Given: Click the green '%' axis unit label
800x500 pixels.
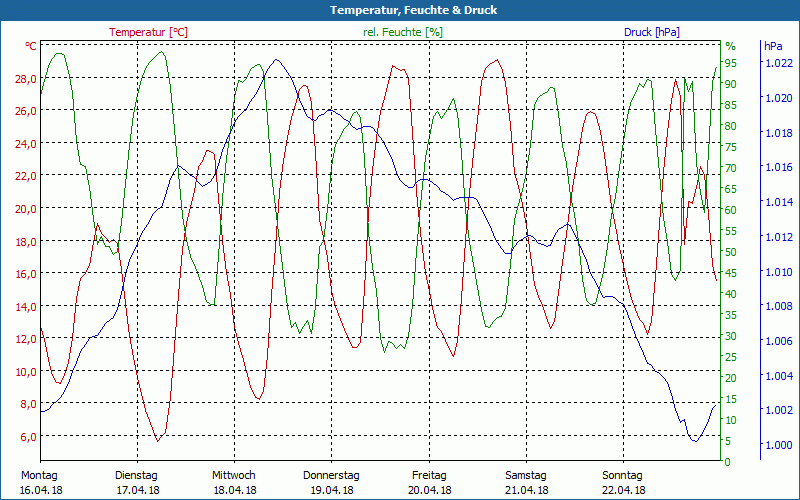Looking at the screenshot, I should [x=731, y=46].
